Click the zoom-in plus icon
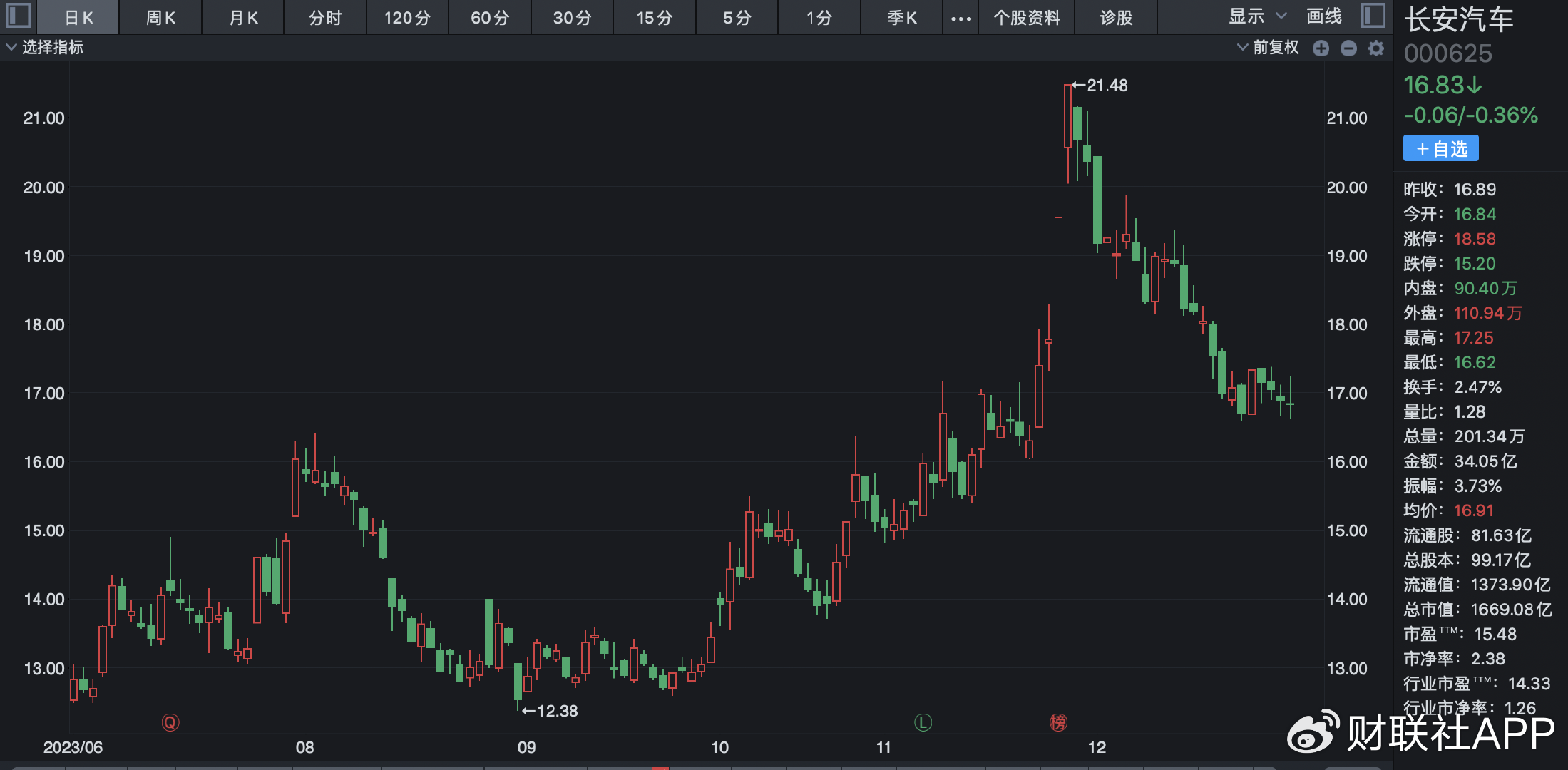Image resolution: width=1568 pixels, height=770 pixels. coord(1321,48)
